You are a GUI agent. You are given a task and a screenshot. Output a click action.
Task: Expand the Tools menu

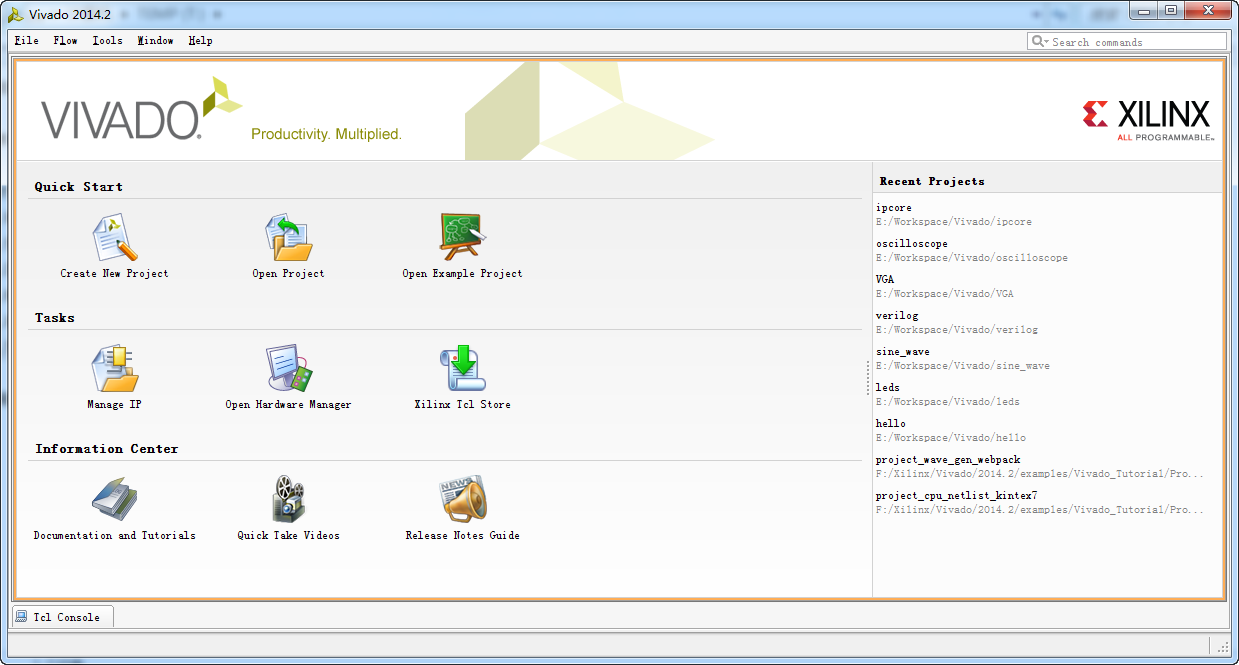pos(107,41)
